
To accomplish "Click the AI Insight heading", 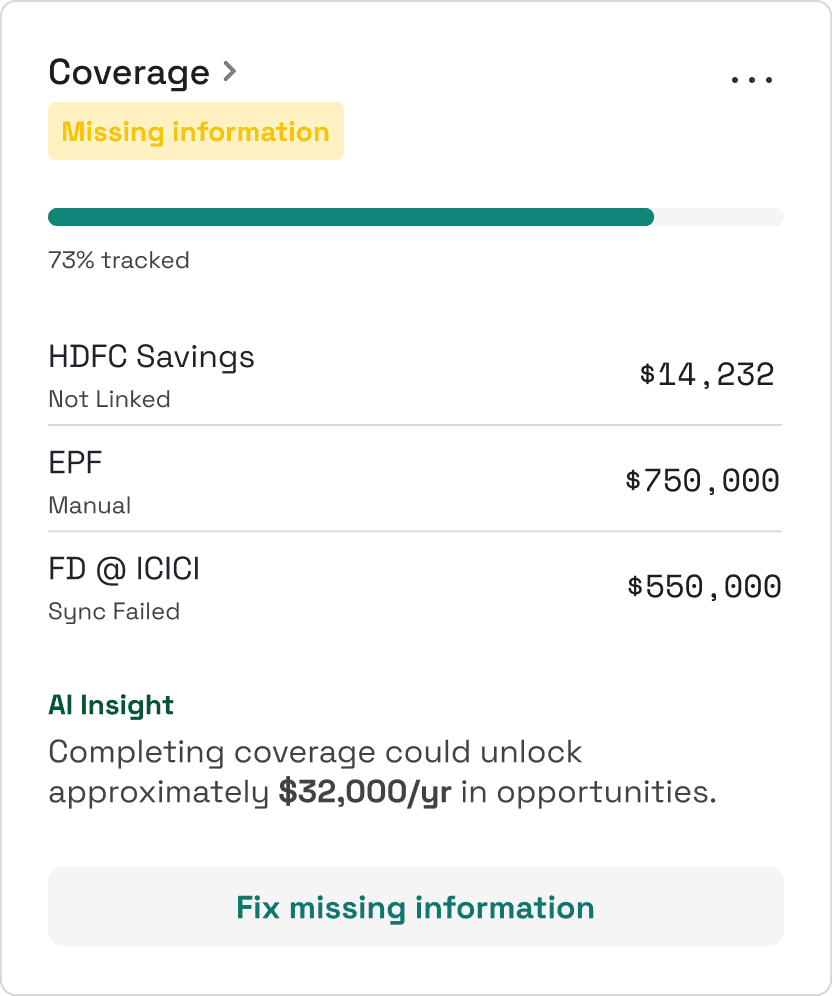I will click(111, 705).
